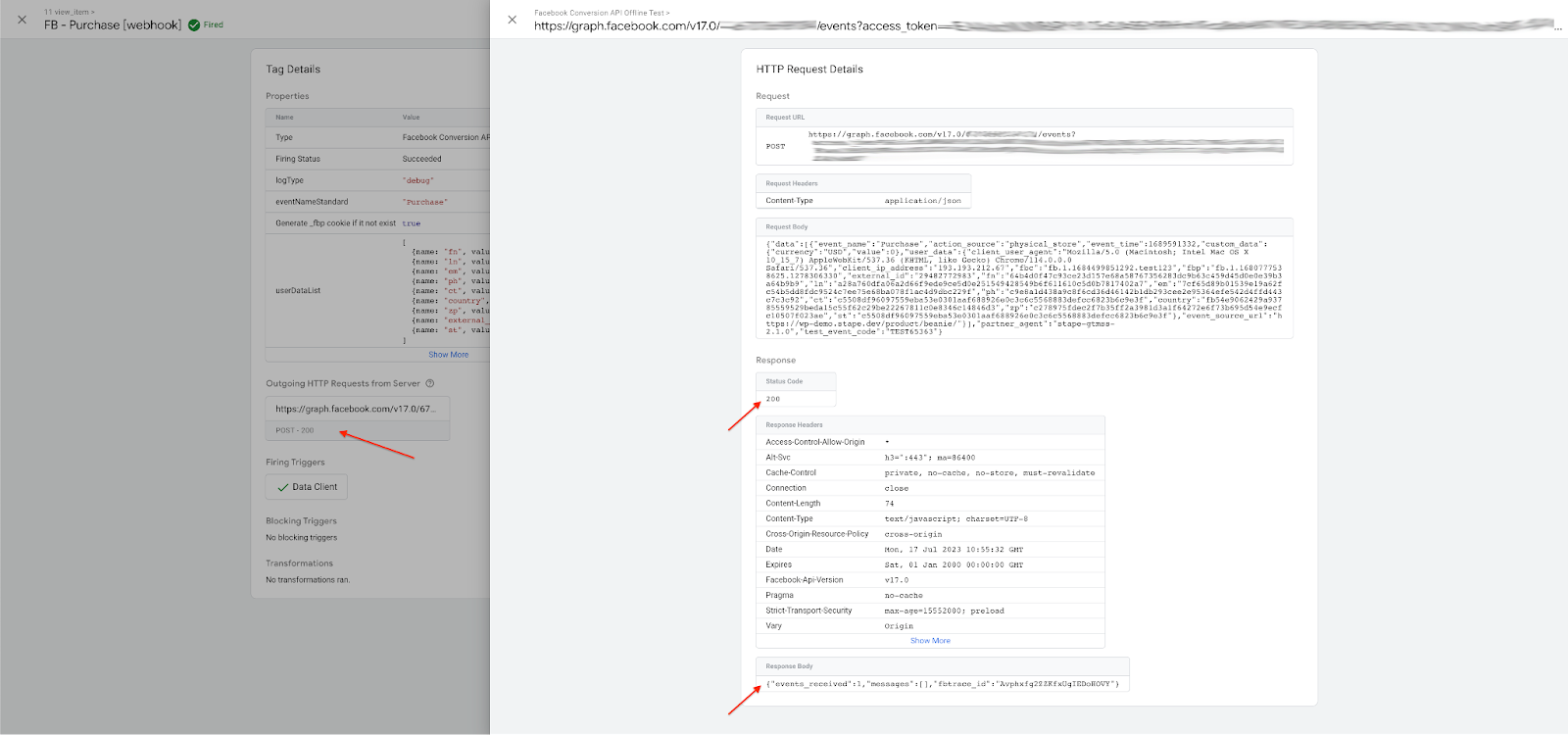Screen dimensions: 1568x735
Task: Click the Connection close value
Action: (x=897, y=488)
